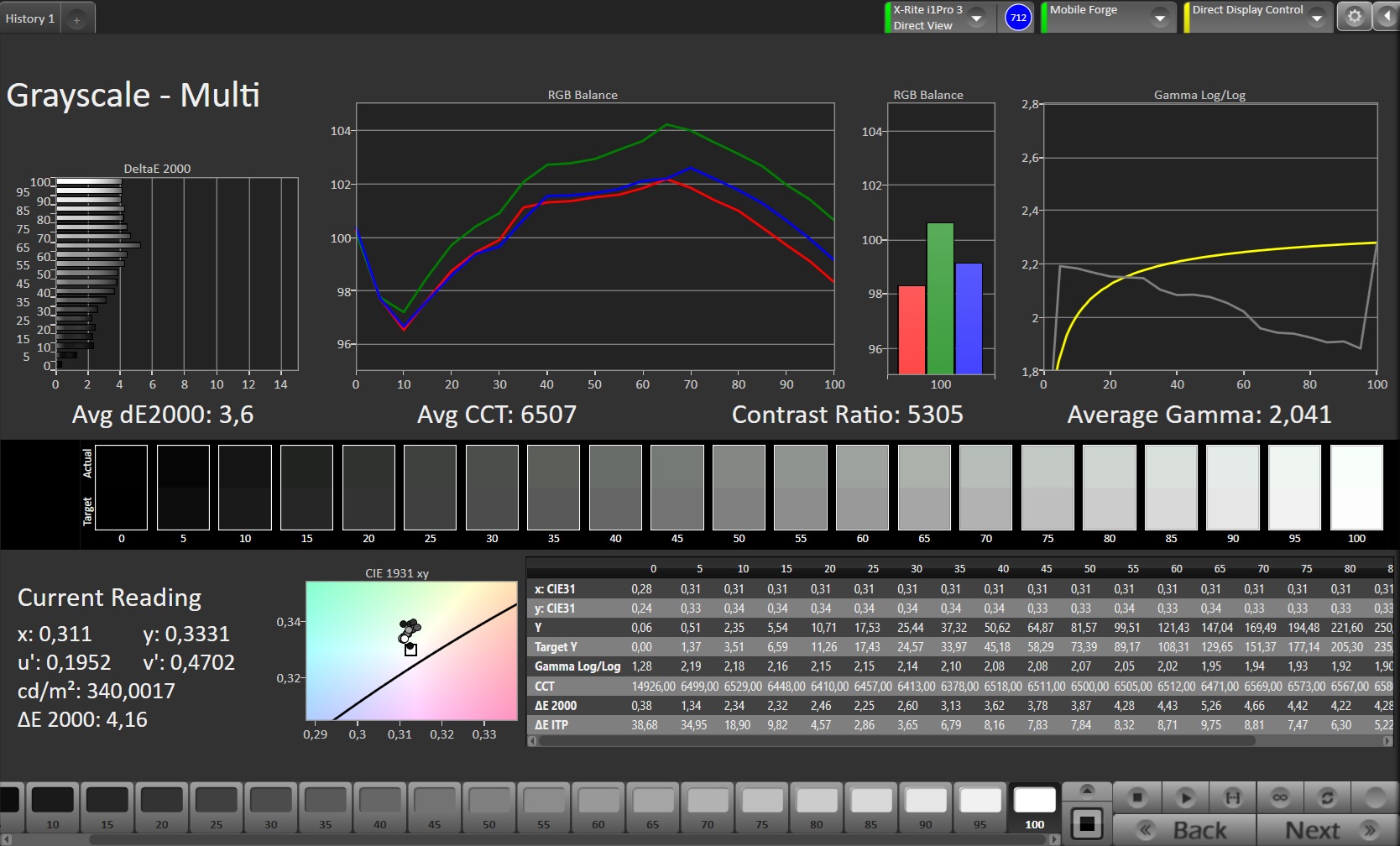Viewport: 1400px width, 846px height.
Task: Click the infinity continuous-read icon
Action: [1280, 797]
